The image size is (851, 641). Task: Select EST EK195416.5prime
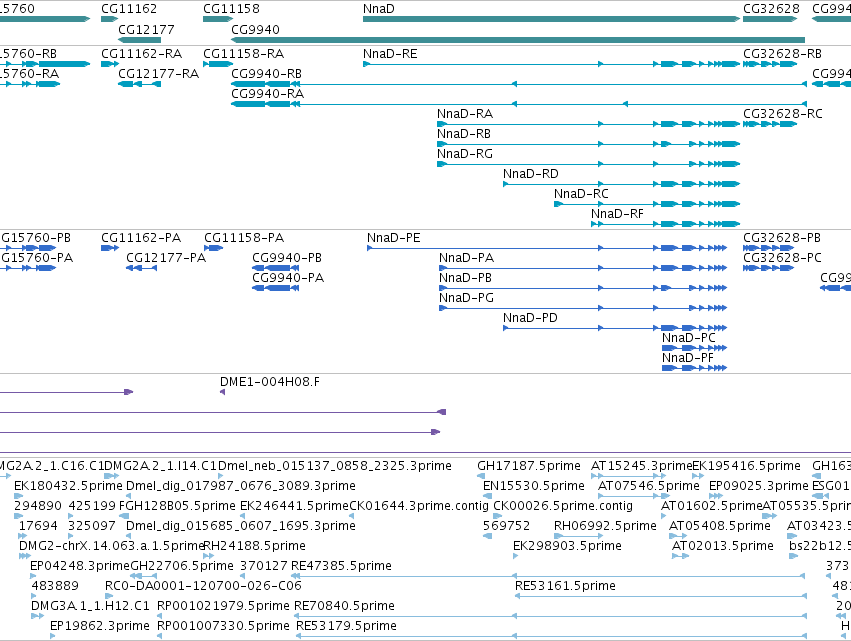[x=698, y=476]
